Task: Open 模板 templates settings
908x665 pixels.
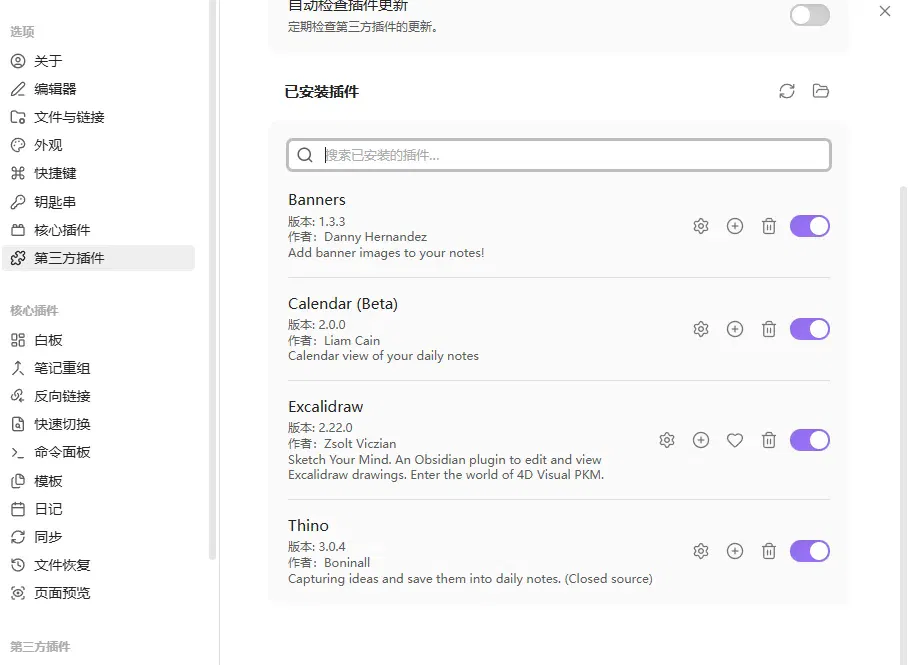Action: tap(98, 481)
